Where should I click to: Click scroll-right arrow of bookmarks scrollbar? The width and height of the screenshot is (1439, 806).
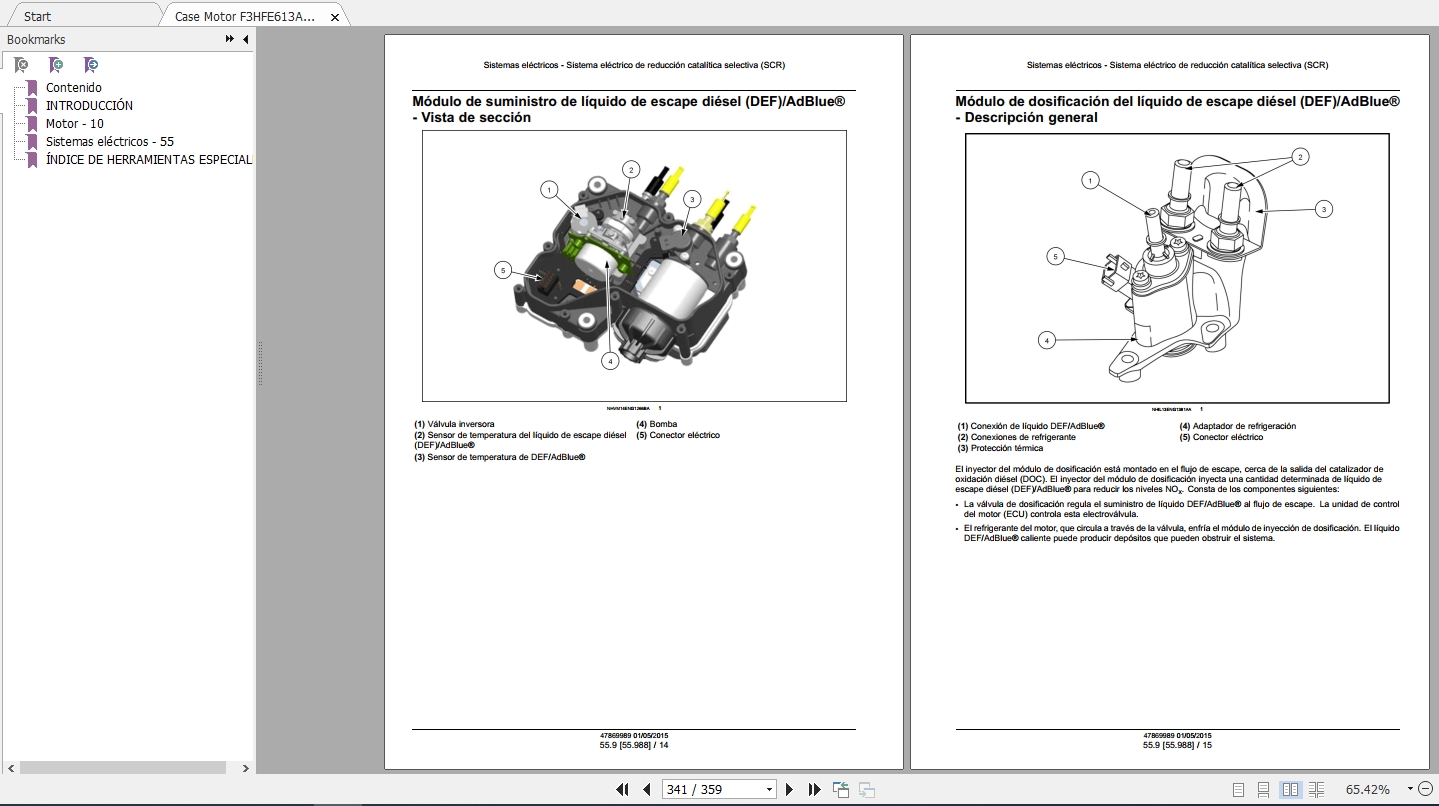click(x=246, y=769)
